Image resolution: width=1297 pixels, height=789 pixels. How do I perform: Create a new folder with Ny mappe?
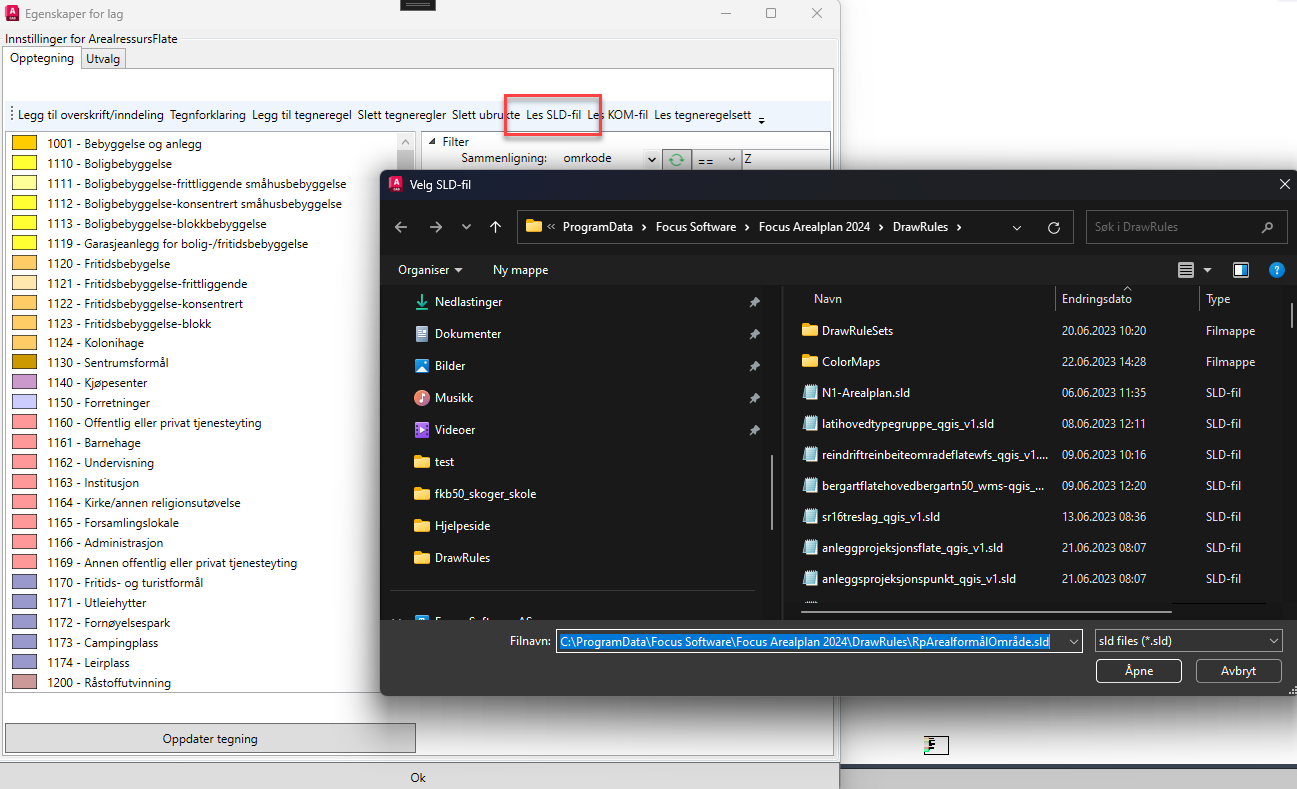[x=520, y=270]
